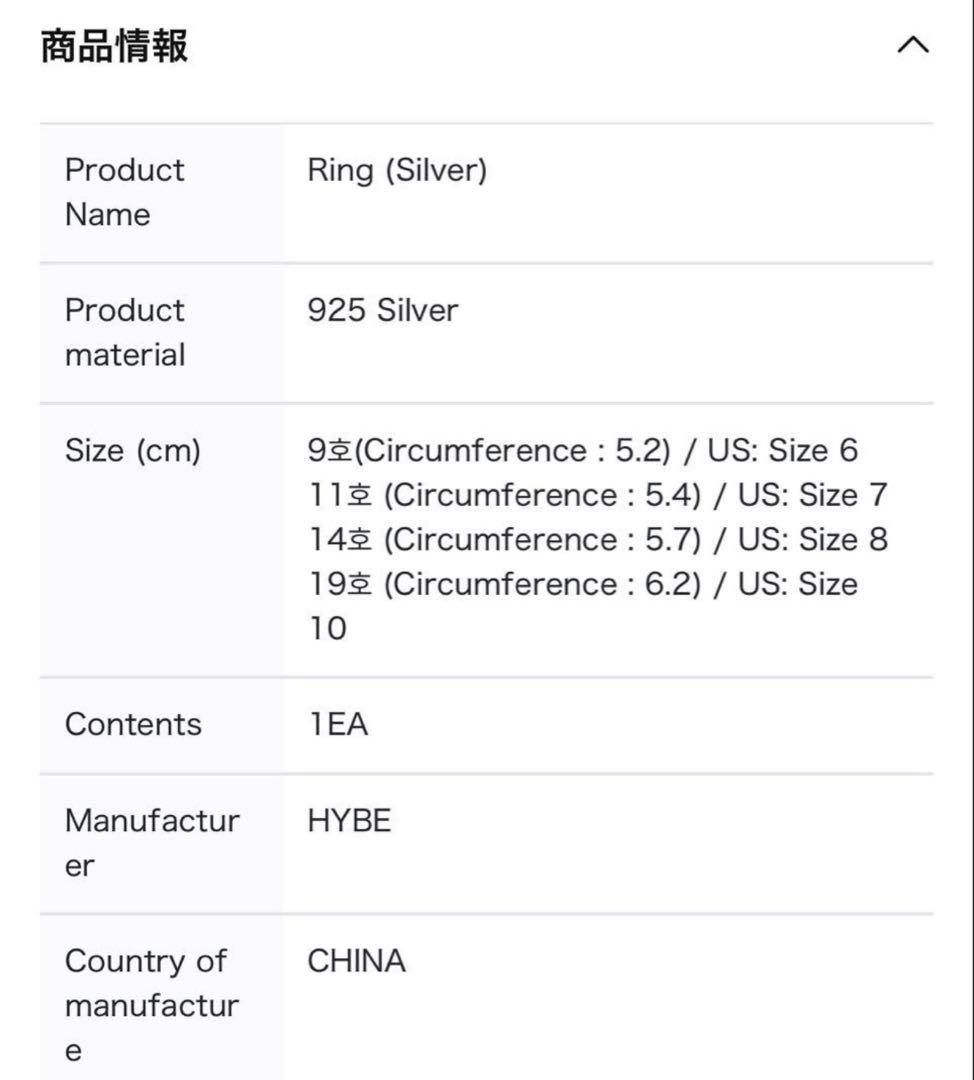The height and width of the screenshot is (1080, 974).
Task: Click the Circumference : 5.7 text
Action: click(544, 539)
